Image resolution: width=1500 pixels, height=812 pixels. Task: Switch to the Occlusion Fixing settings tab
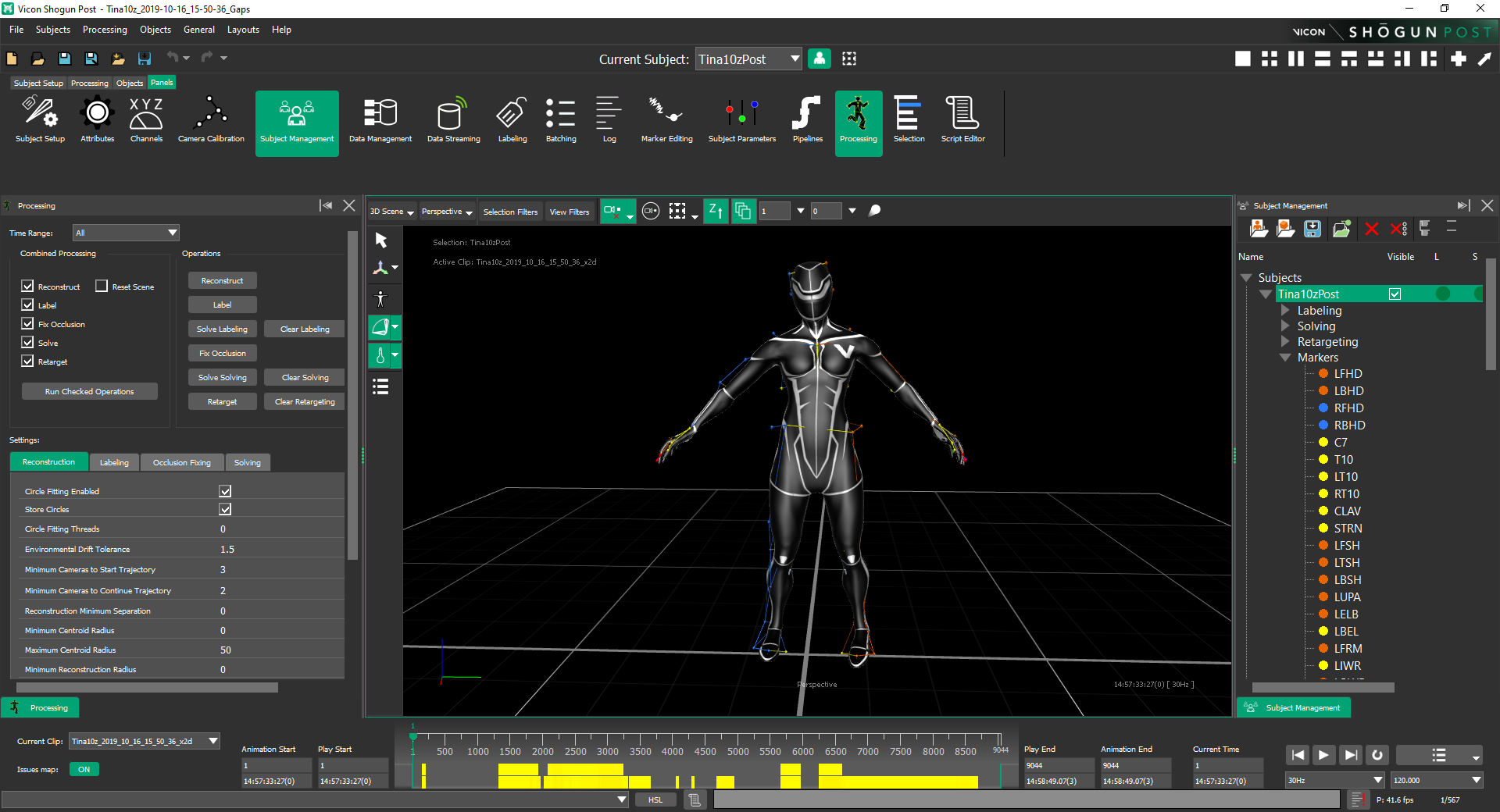click(181, 463)
